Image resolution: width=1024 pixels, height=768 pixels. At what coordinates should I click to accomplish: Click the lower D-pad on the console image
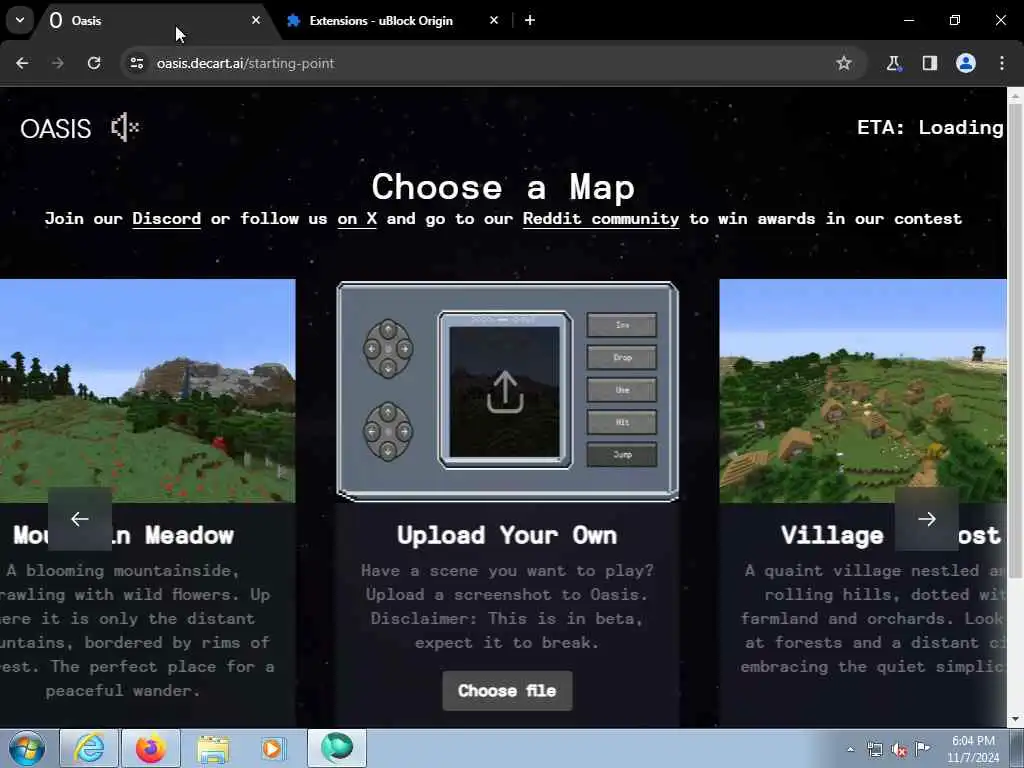tap(388, 431)
